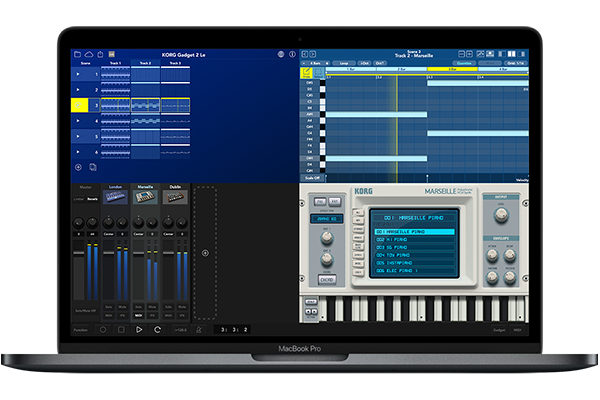The width and height of the screenshot is (600, 400).
Task: Mute the London channel
Action: pyautogui.click(x=122, y=307)
